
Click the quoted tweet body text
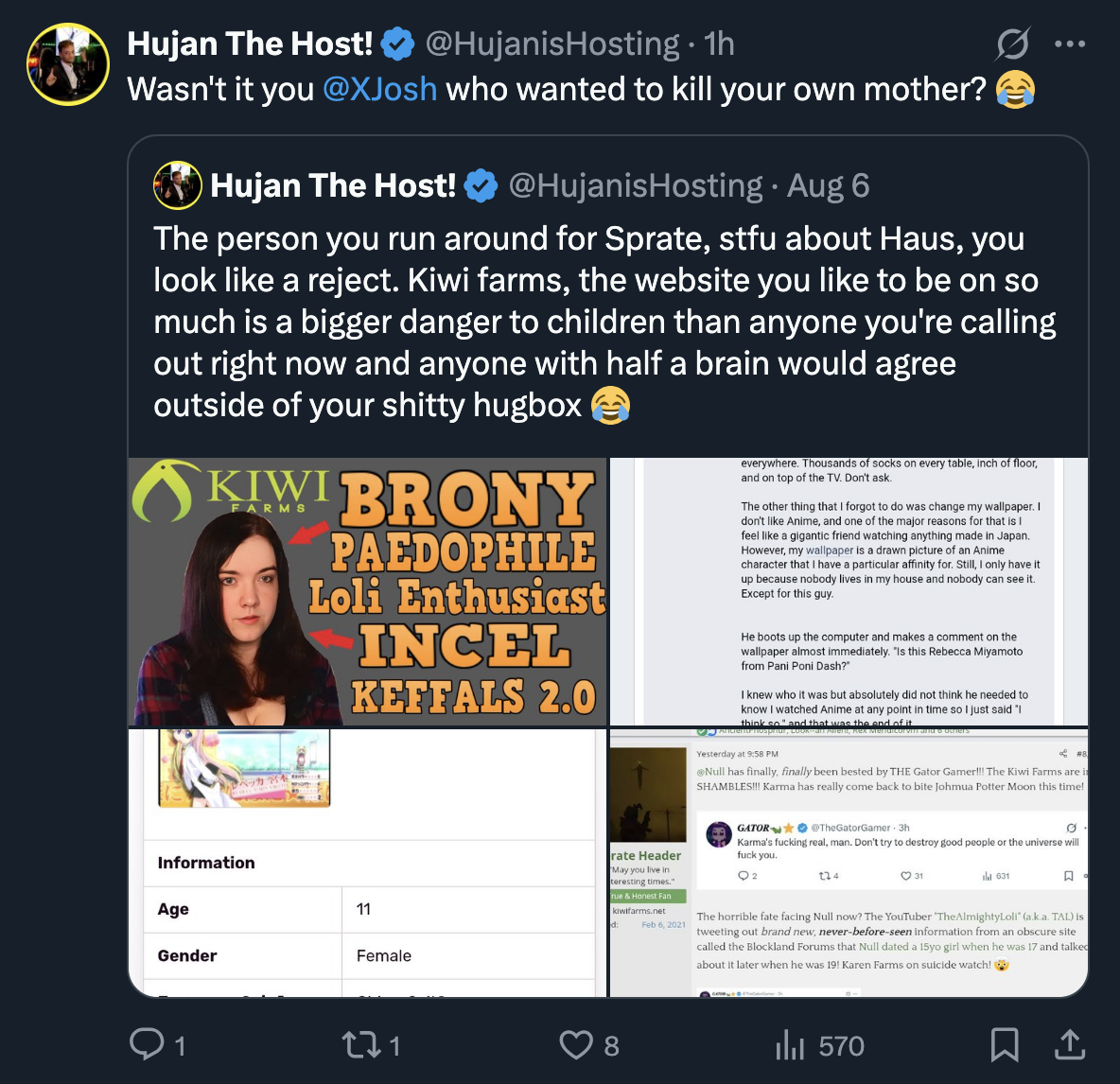(604, 322)
